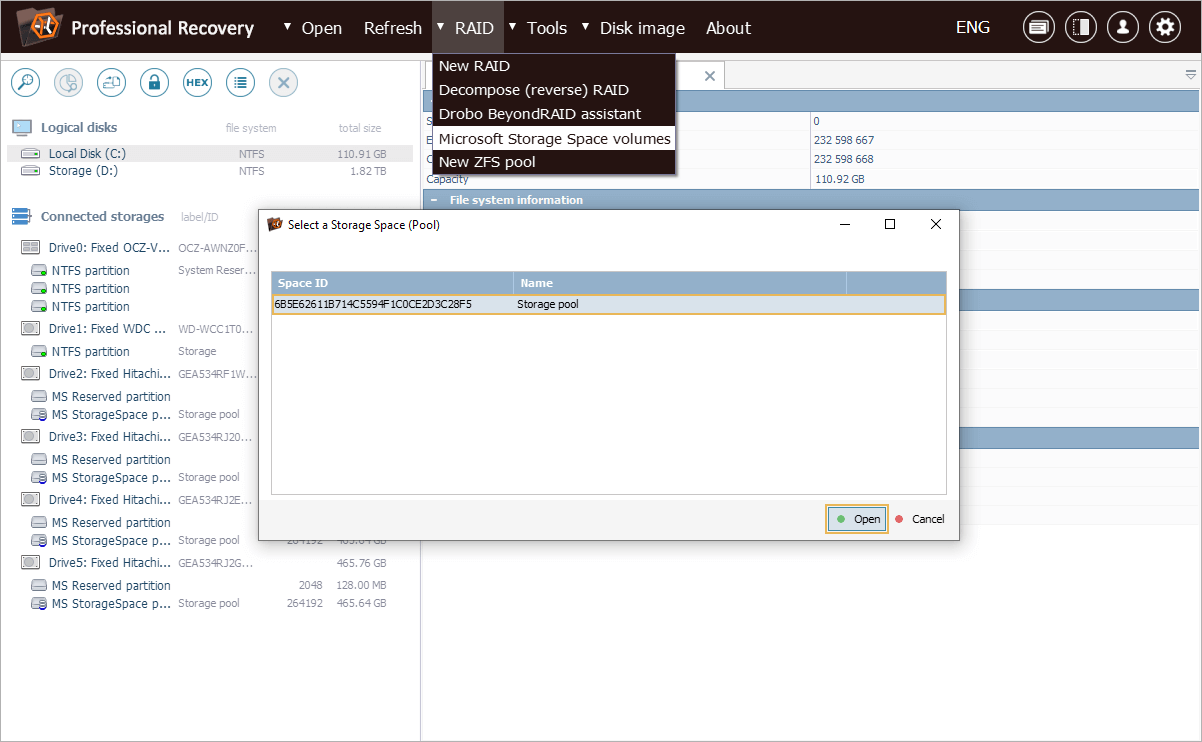Screen dimensions: 1202x742
Task: Select the Storage pool row in dialog
Action: [x=608, y=304]
